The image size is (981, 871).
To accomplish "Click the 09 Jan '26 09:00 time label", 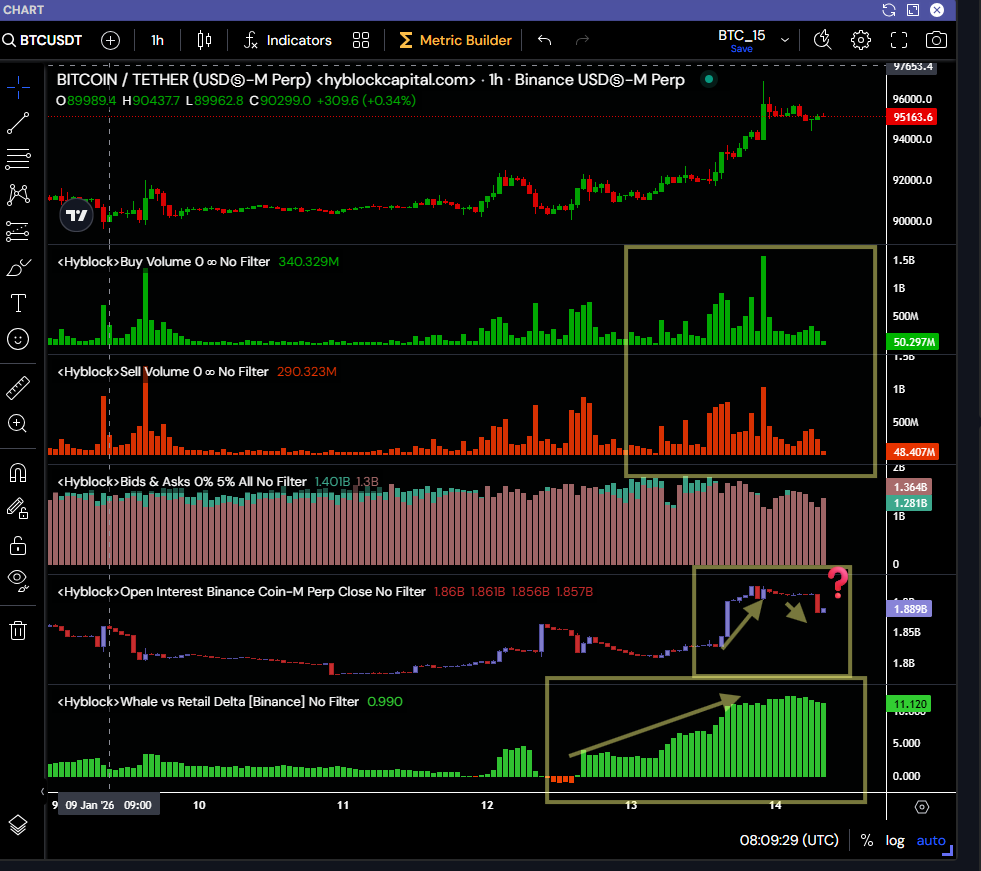I will click(109, 805).
